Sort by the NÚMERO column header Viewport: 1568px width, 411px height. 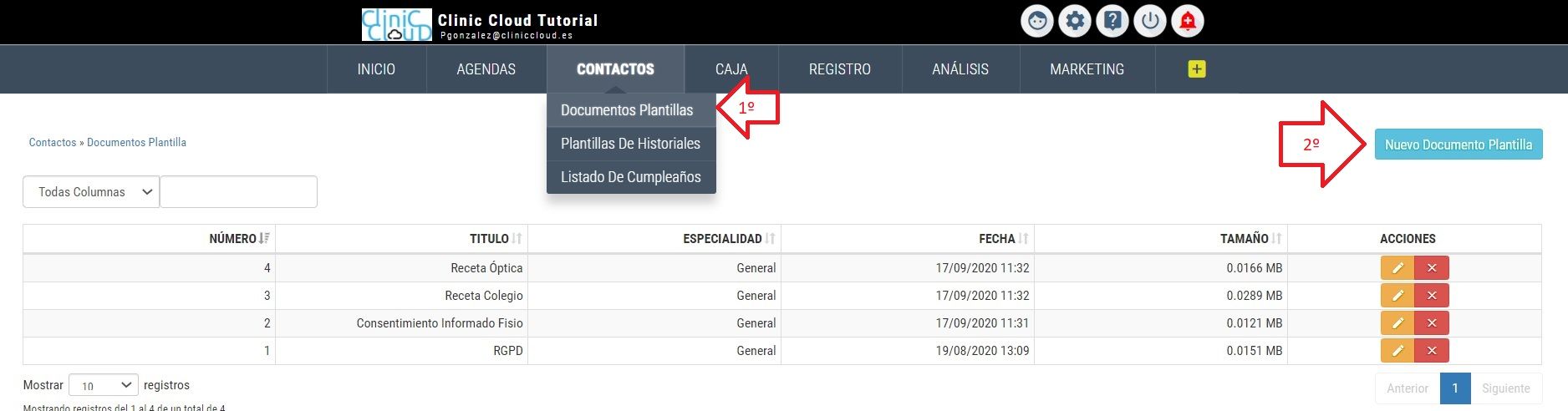tap(239, 239)
